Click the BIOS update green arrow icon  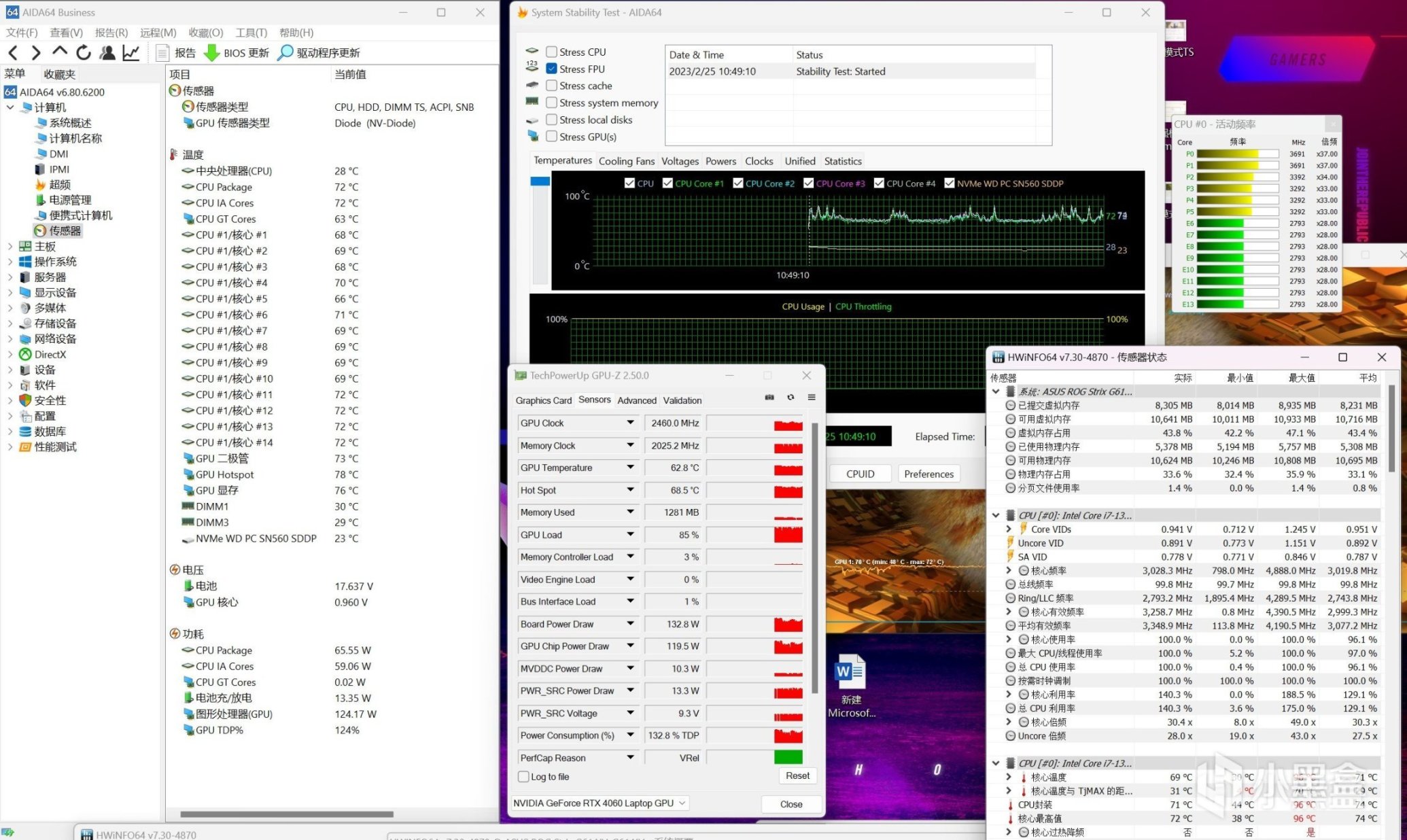click(x=212, y=52)
